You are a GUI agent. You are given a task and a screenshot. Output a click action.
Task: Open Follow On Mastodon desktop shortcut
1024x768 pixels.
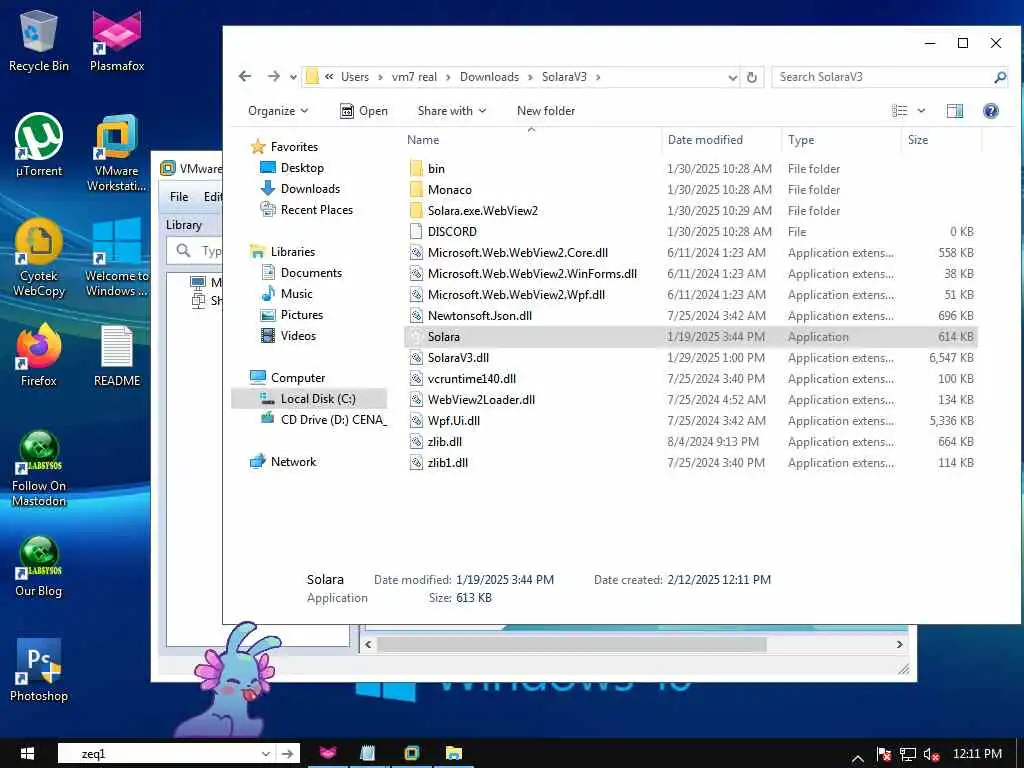[39, 469]
